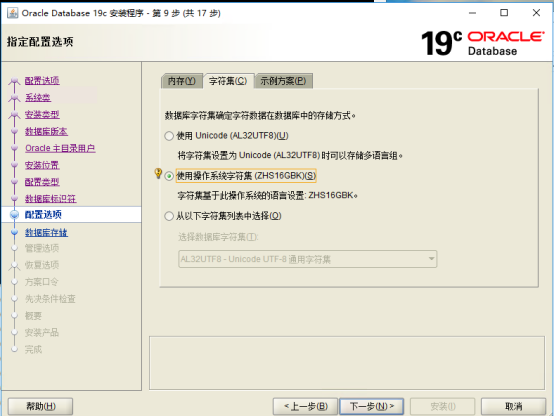Image resolution: width=554 pixels, height=416 pixels.
Task: Proceed with 下一步(N) button
Action: point(372,406)
